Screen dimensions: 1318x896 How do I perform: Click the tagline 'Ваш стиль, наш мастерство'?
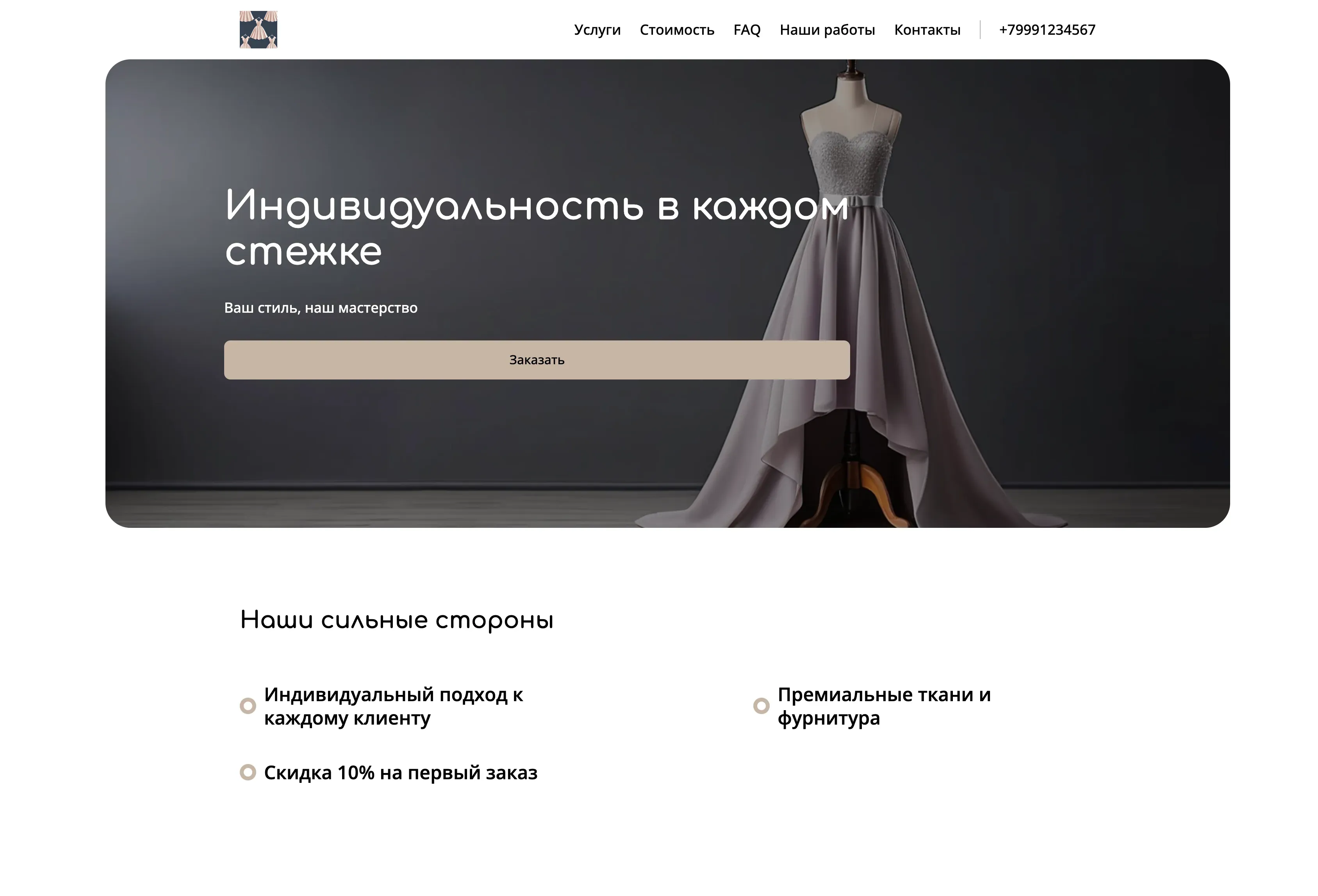pos(321,308)
